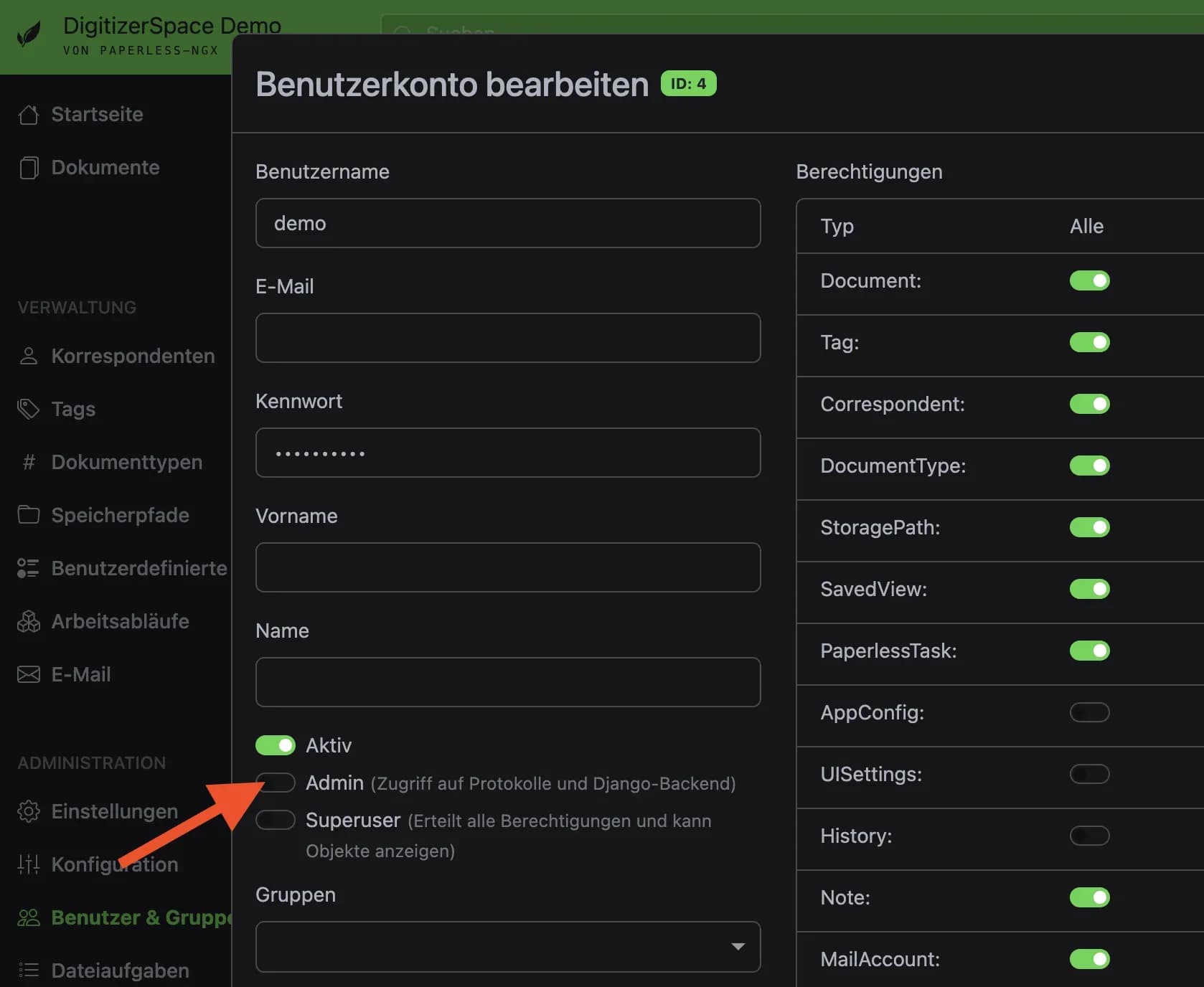Click the Benutzer & Gruppen people icon
Screen dimensions: 1204x987
(x=29, y=917)
